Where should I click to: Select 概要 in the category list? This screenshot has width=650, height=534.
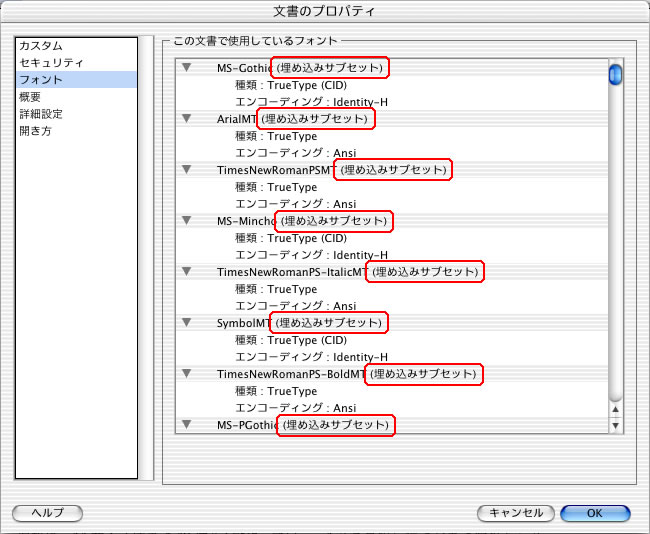76,97
